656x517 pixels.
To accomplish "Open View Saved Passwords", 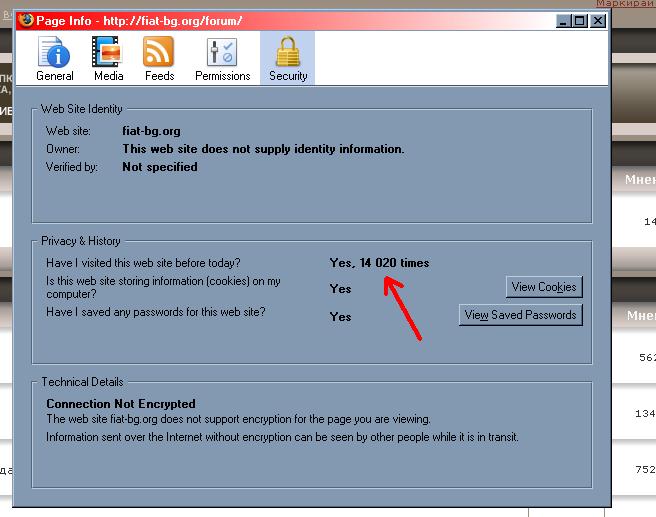I will coord(520,315).
